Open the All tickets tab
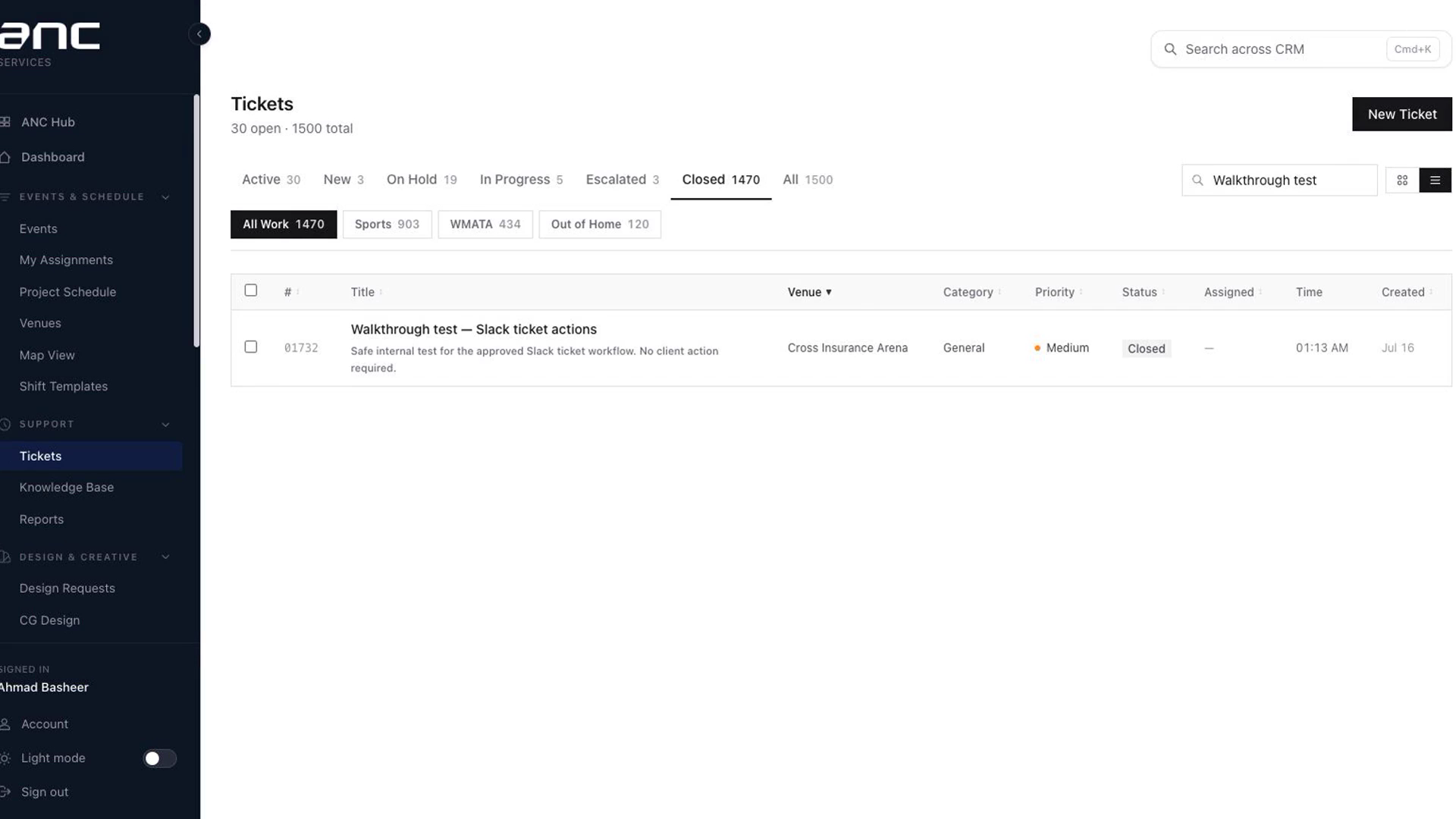This screenshot has height=819, width=1456. tap(808, 180)
